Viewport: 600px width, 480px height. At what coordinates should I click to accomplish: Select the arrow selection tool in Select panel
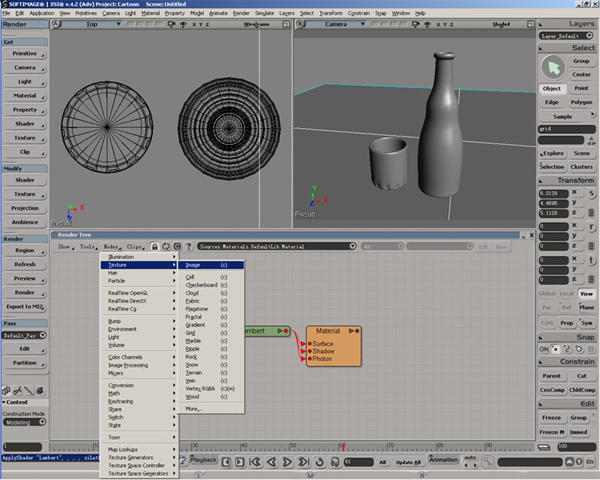553,68
